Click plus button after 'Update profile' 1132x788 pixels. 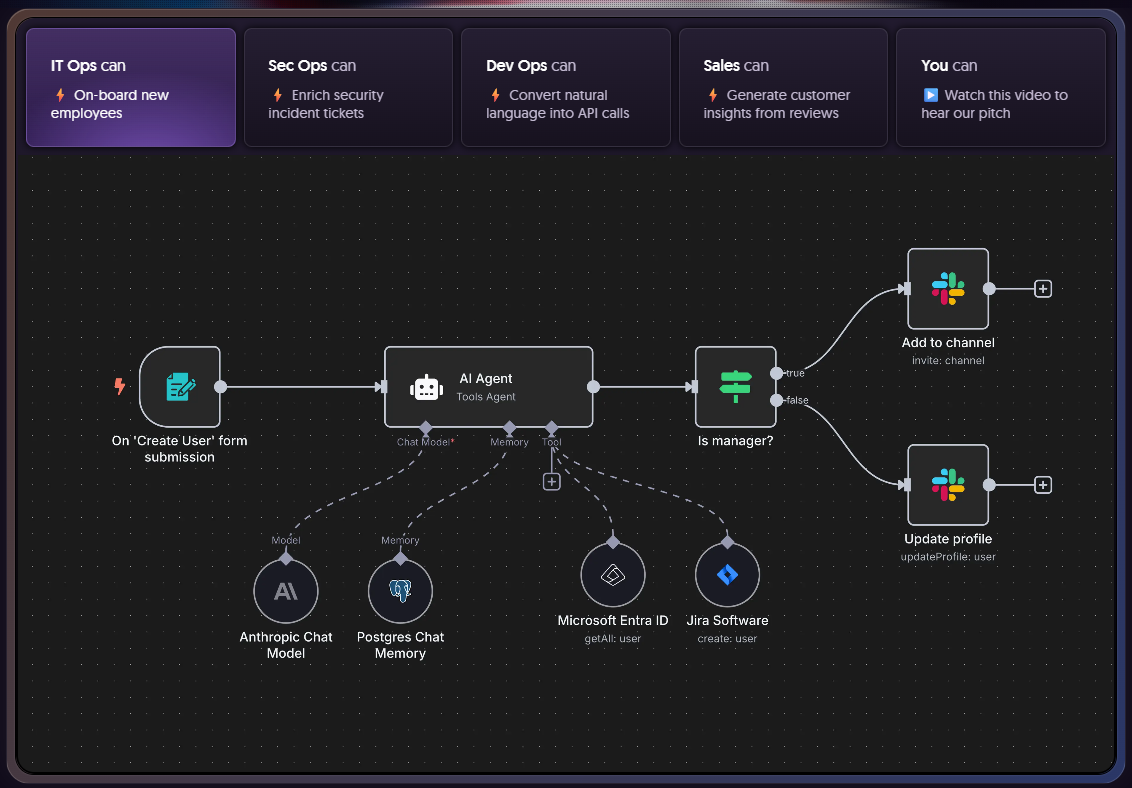(1043, 485)
